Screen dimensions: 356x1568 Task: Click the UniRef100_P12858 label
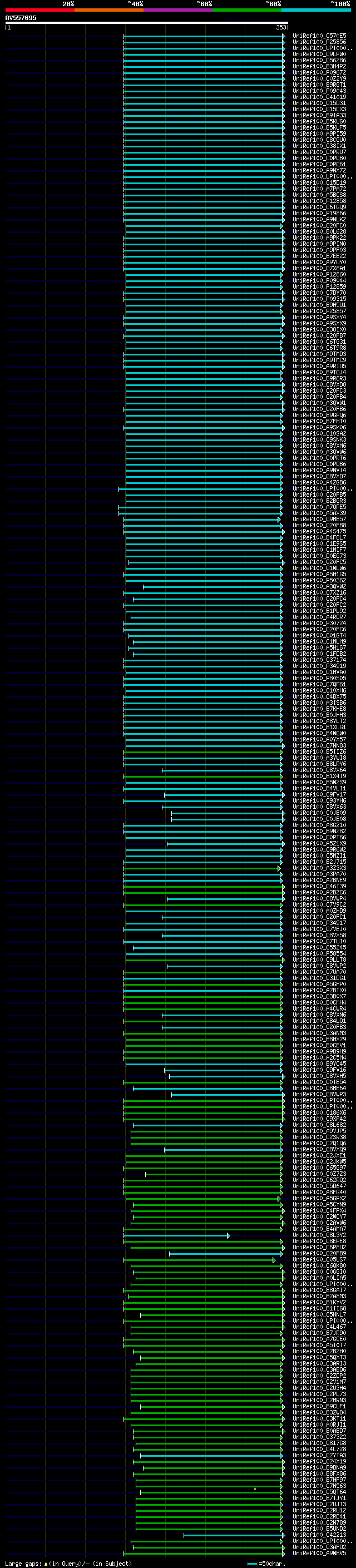tap(319, 201)
